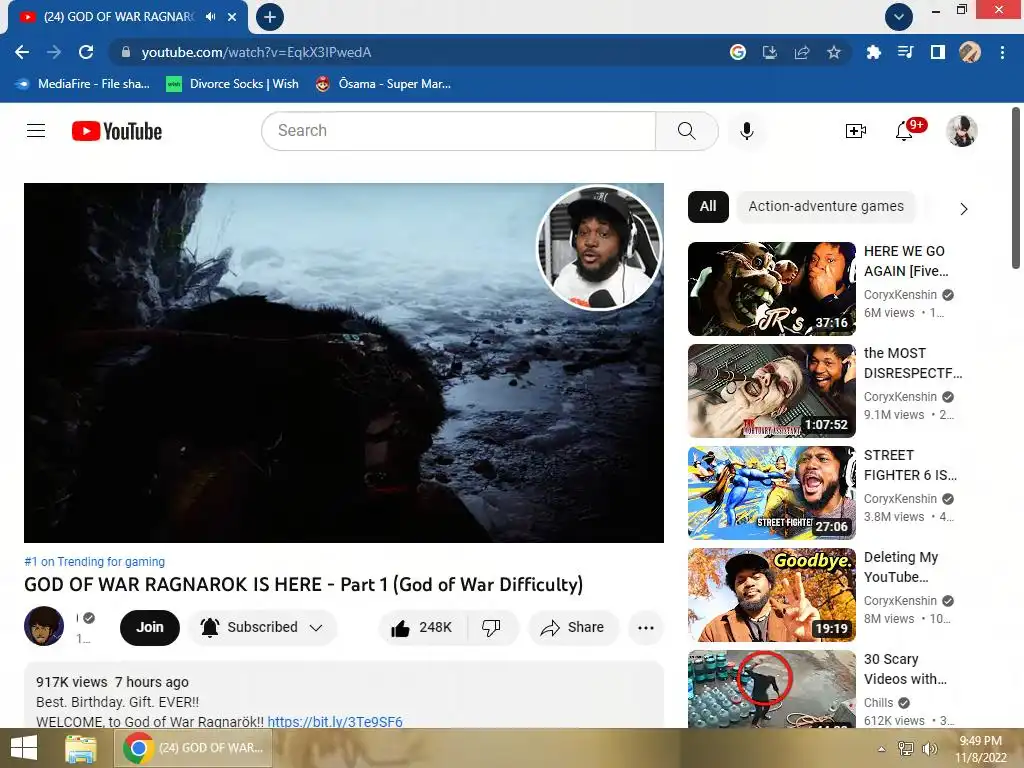
Task: Open Windows Start menu
Action: coord(24,748)
